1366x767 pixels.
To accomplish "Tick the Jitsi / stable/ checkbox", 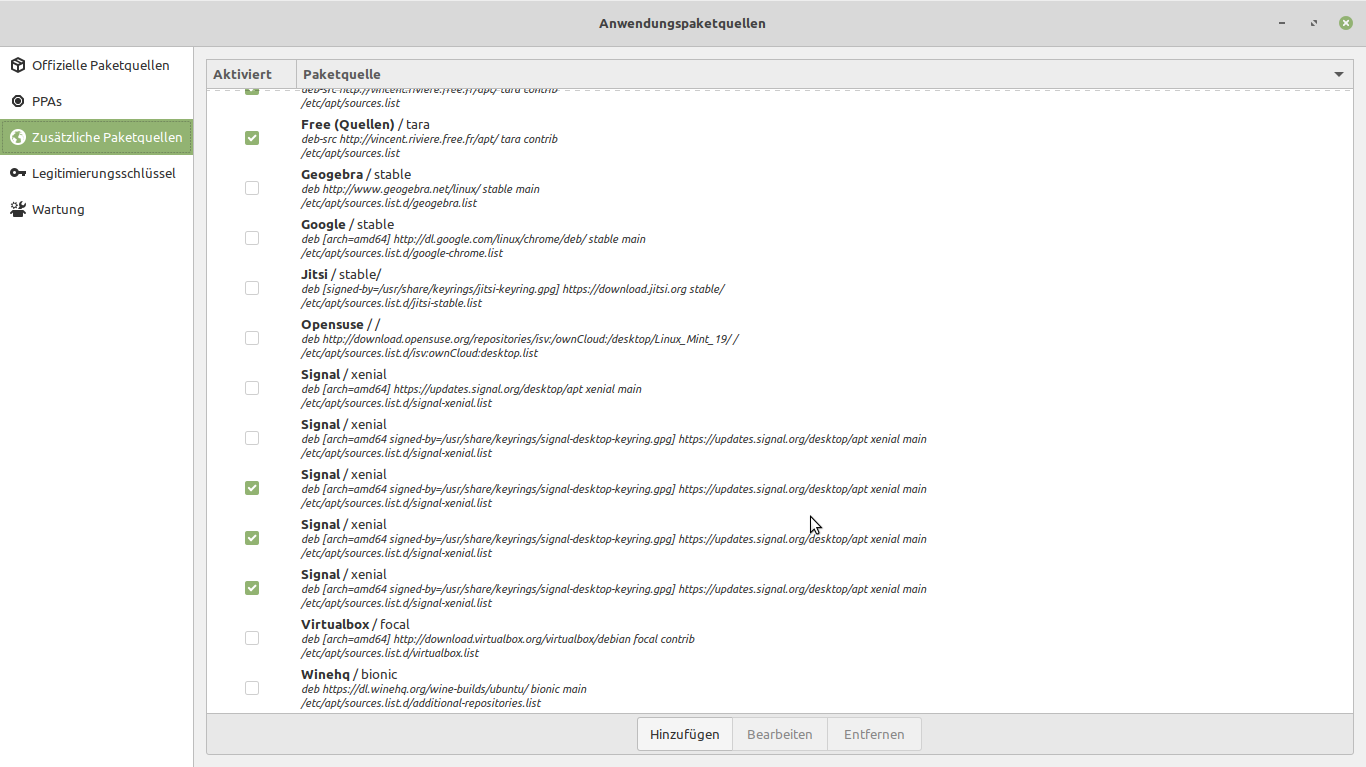I will point(252,288).
